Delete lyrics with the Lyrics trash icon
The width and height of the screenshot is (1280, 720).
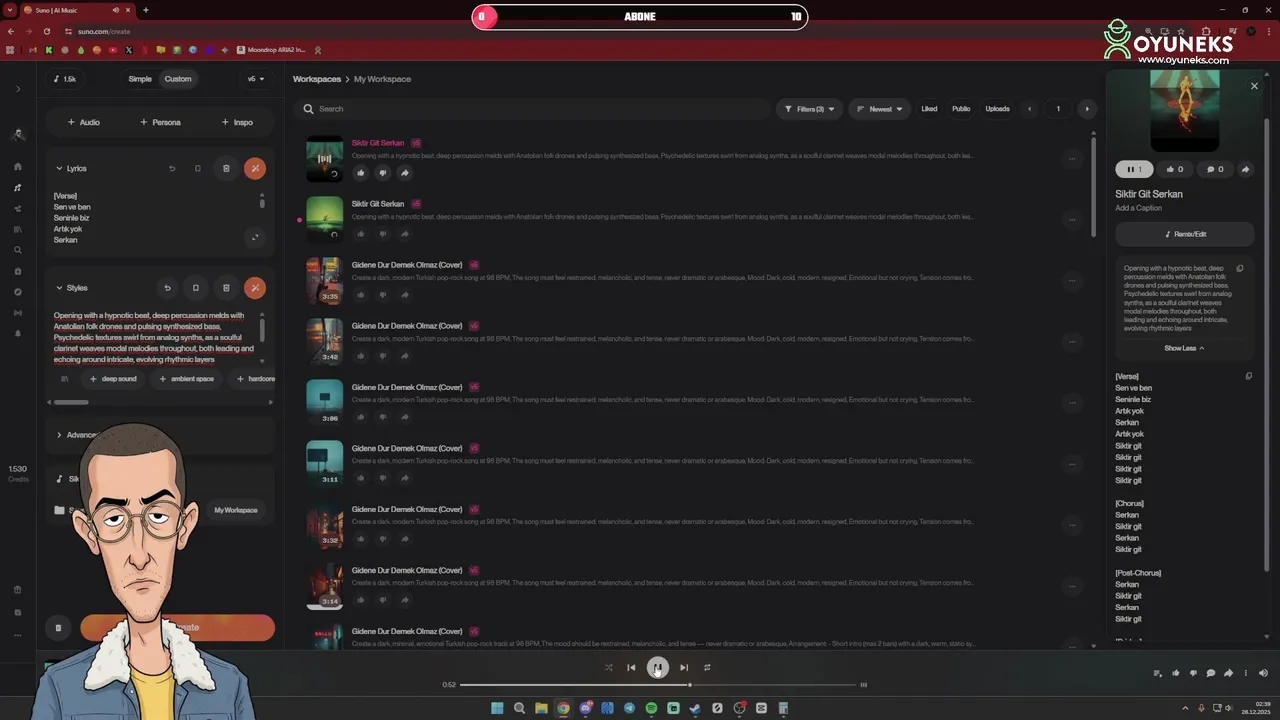226,169
